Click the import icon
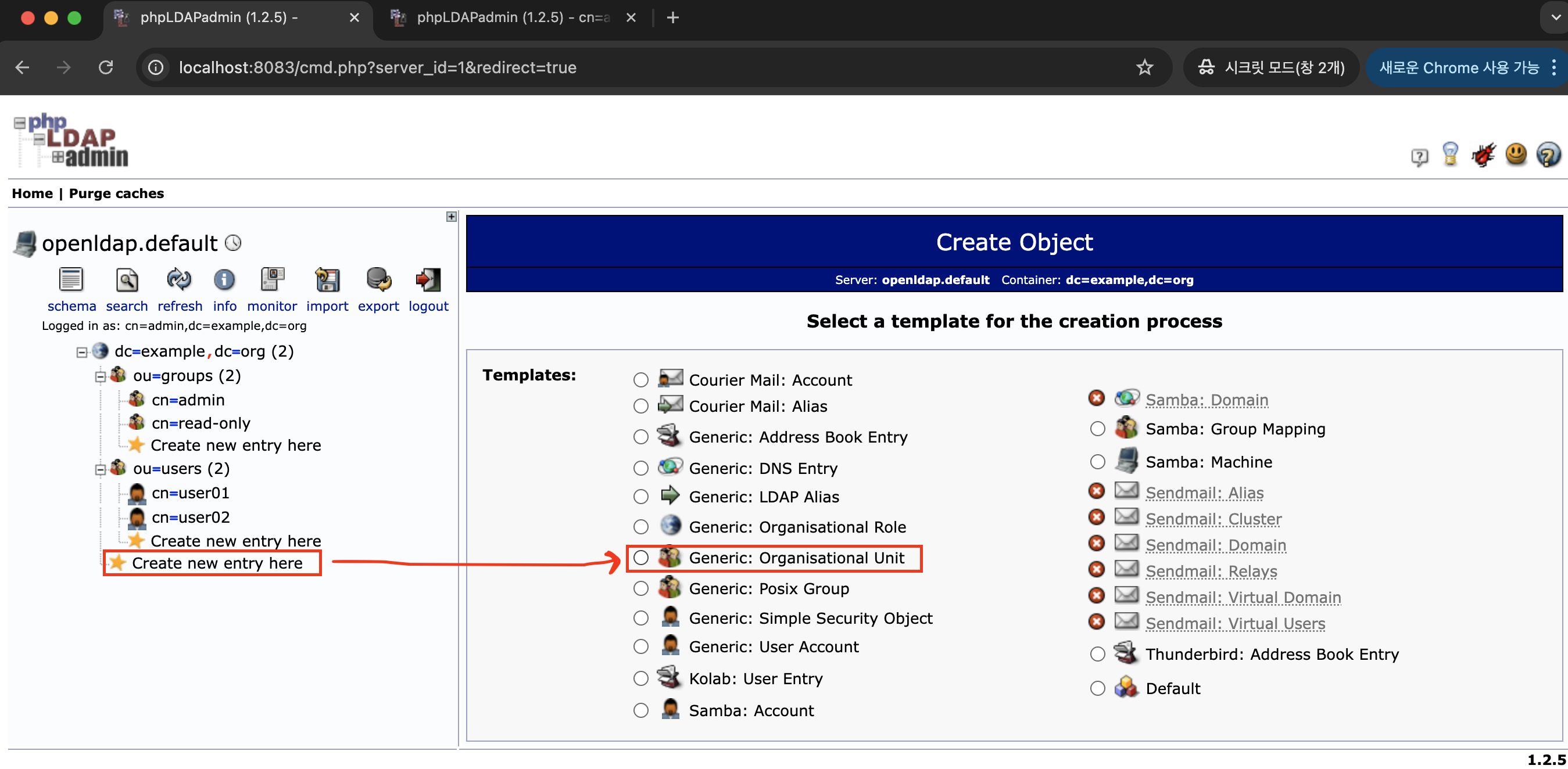1568x769 pixels. (327, 280)
